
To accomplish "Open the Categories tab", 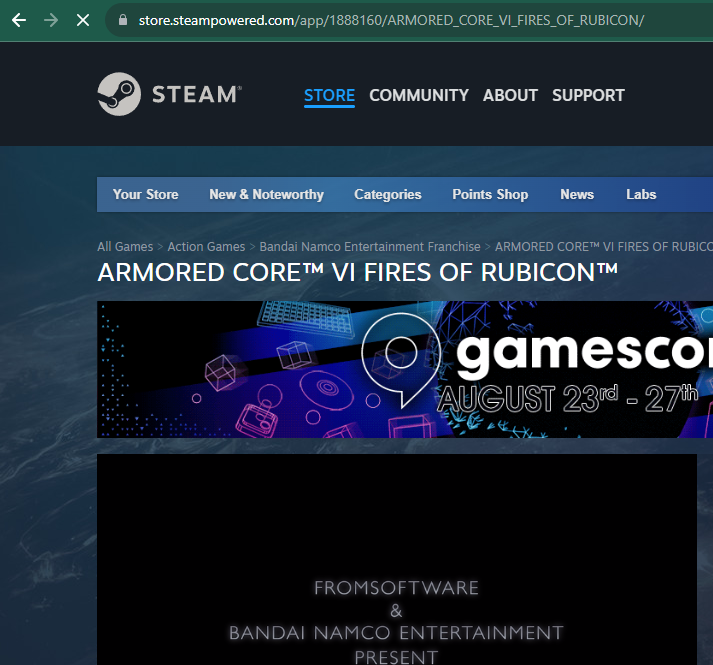I will tap(388, 194).
